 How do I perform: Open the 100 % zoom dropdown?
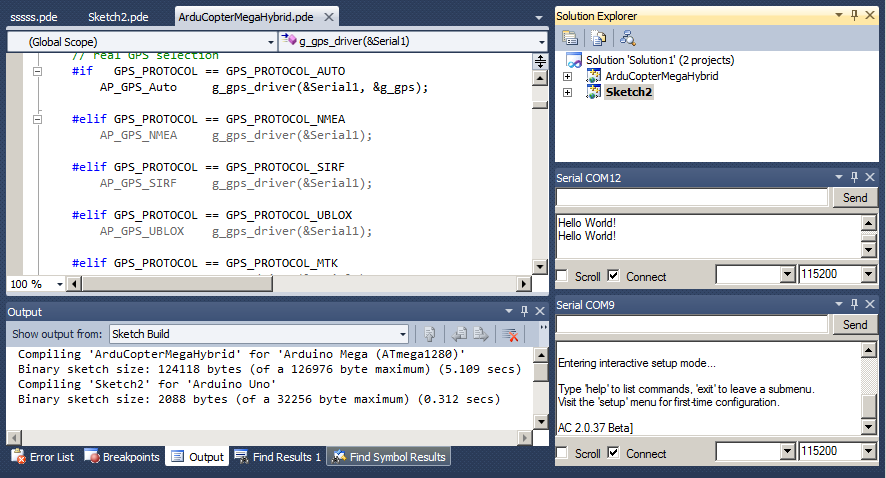[x=59, y=284]
